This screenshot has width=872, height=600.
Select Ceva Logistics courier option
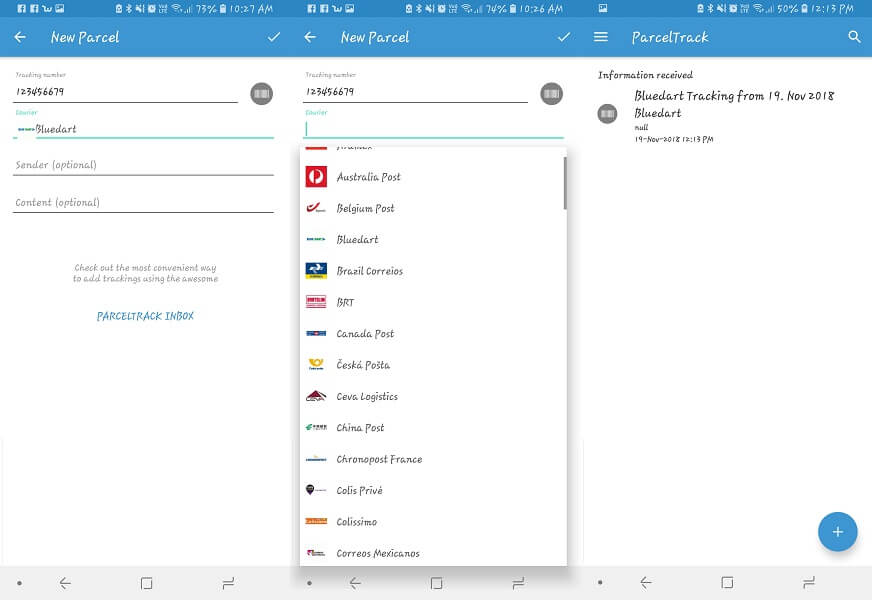click(x=433, y=396)
